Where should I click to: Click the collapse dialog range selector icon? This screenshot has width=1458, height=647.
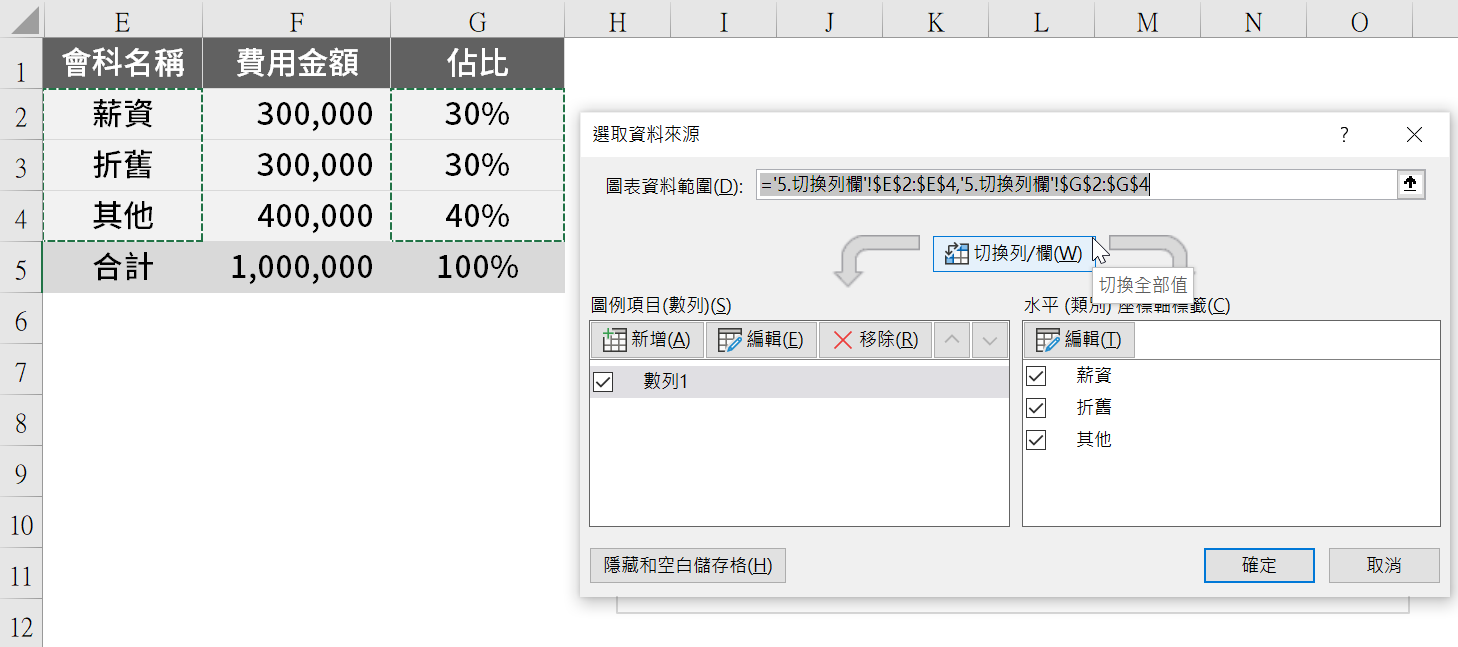coord(1411,185)
